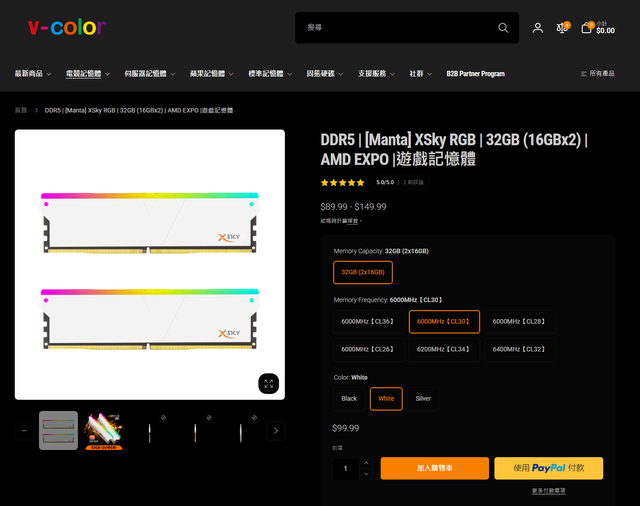Image resolution: width=640 pixels, height=506 pixels.
Task: Select third thumbnail in gallery strip
Action: point(149,431)
